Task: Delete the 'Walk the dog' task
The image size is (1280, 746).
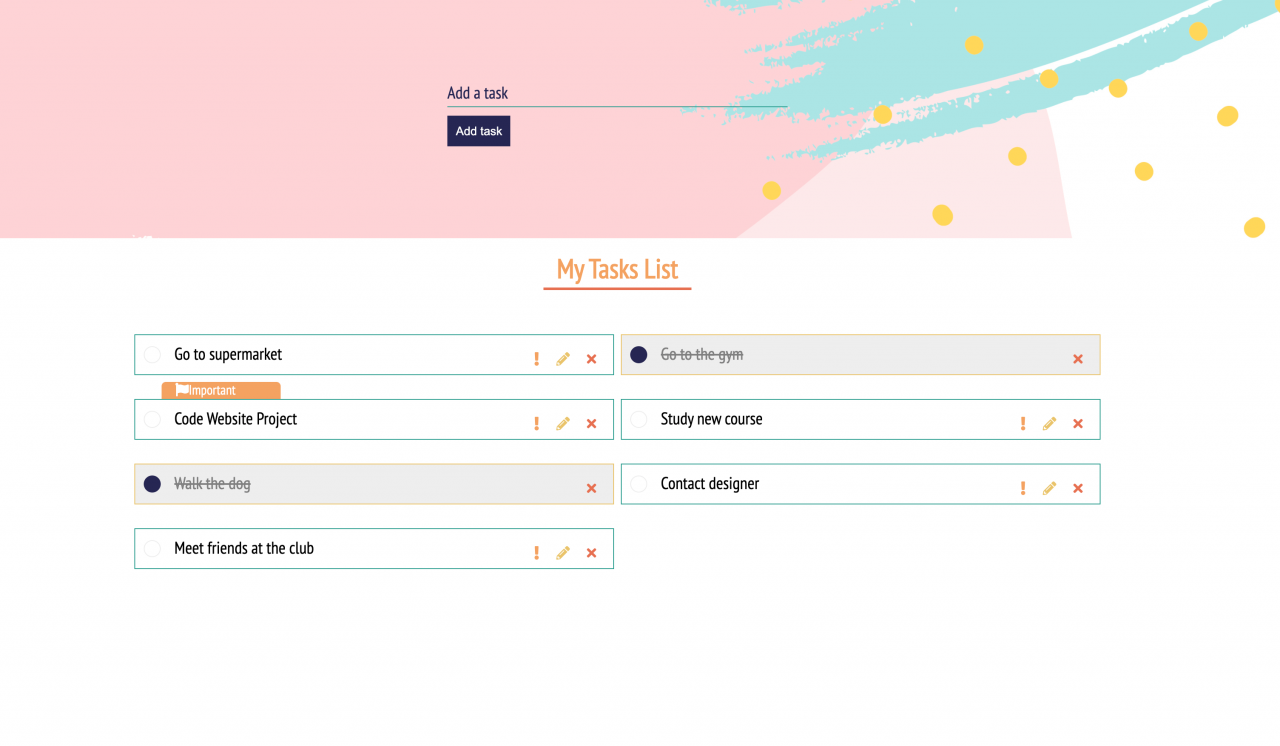Action: point(591,488)
